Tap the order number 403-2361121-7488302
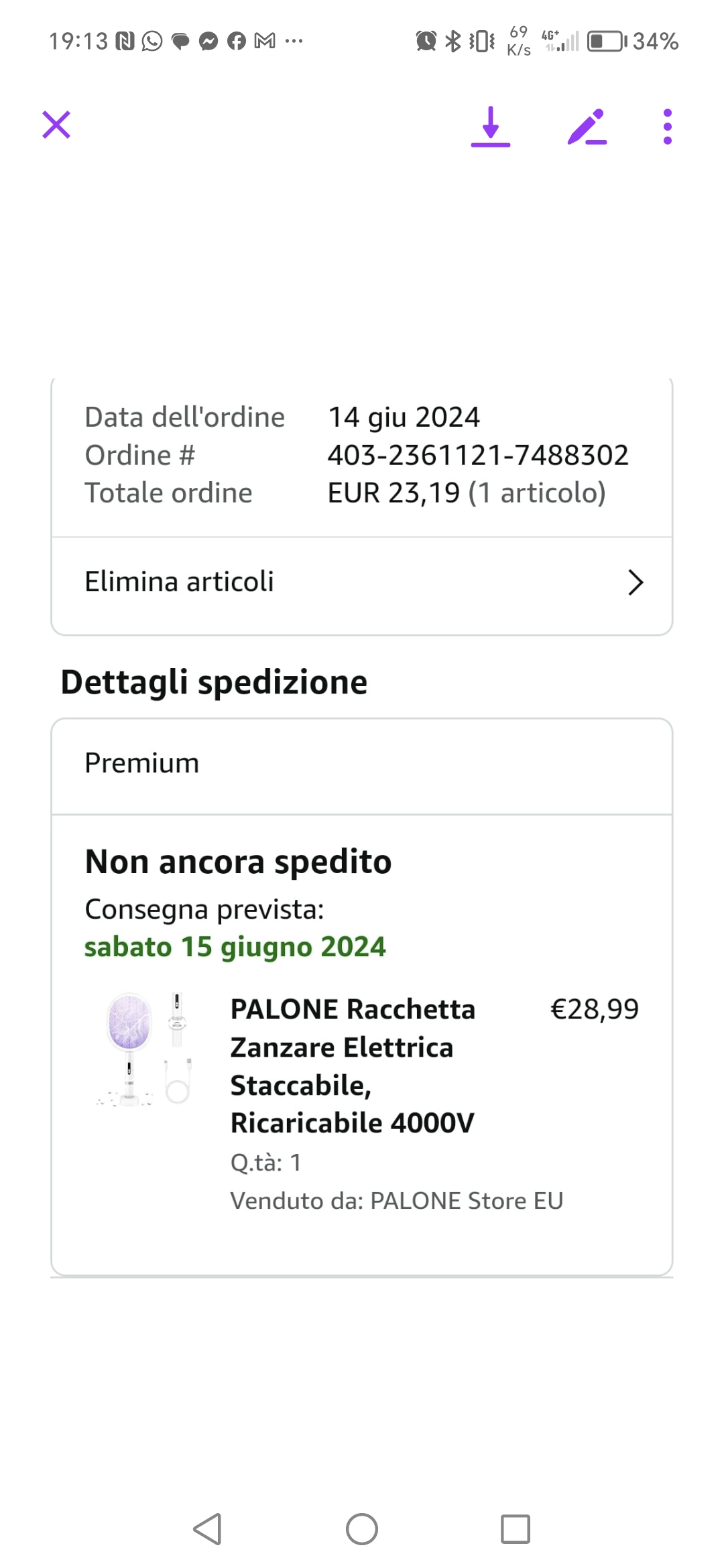Viewport: 724px width, 1568px height. 478,456
